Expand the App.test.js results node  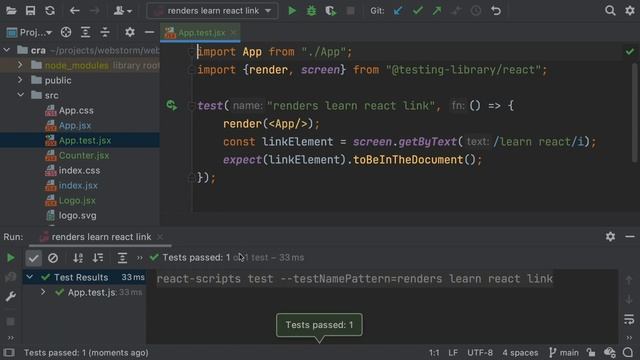(43, 292)
